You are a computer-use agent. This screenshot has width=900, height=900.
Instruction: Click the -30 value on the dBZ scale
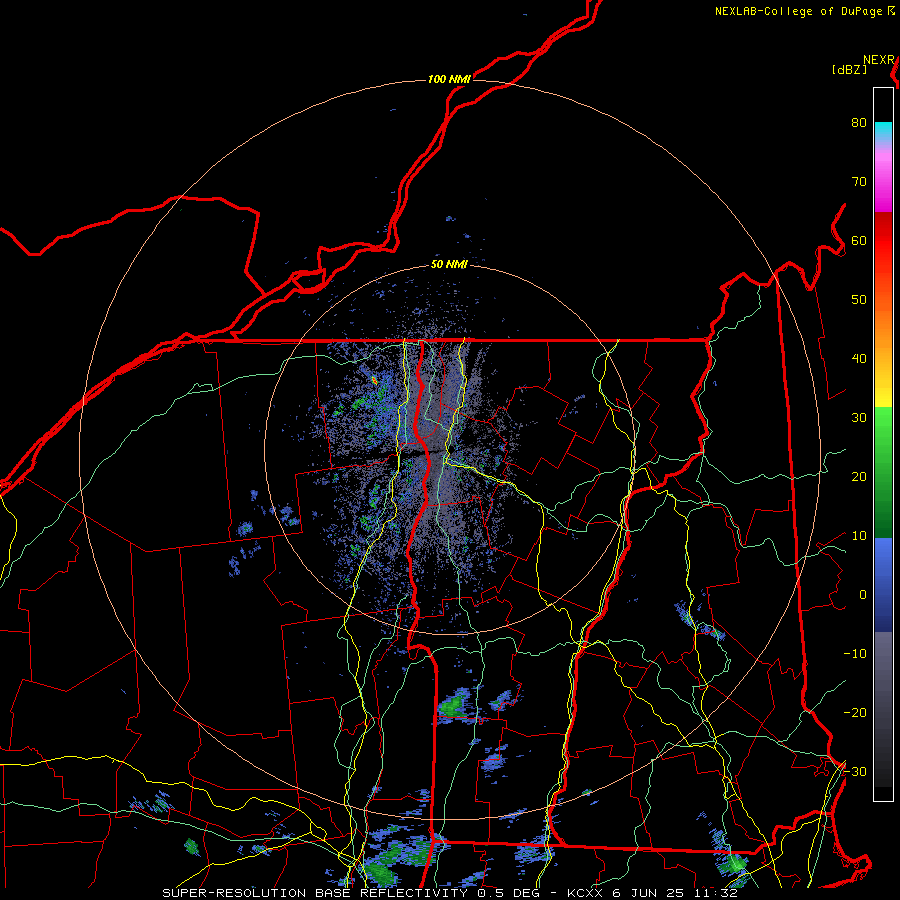855,772
